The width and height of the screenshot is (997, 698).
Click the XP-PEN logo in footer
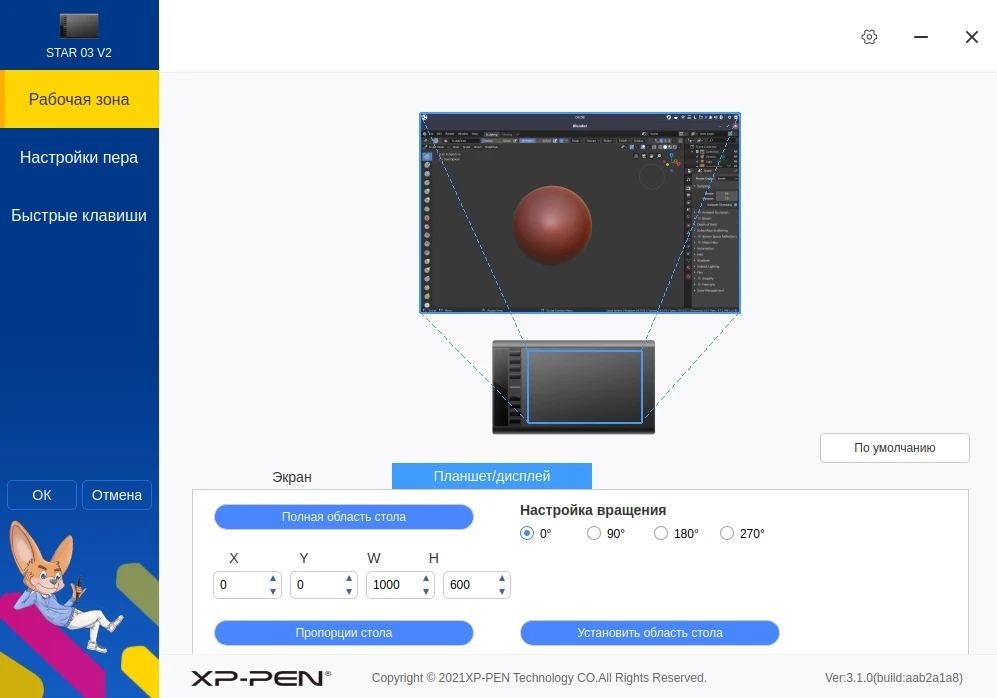(x=261, y=678)
